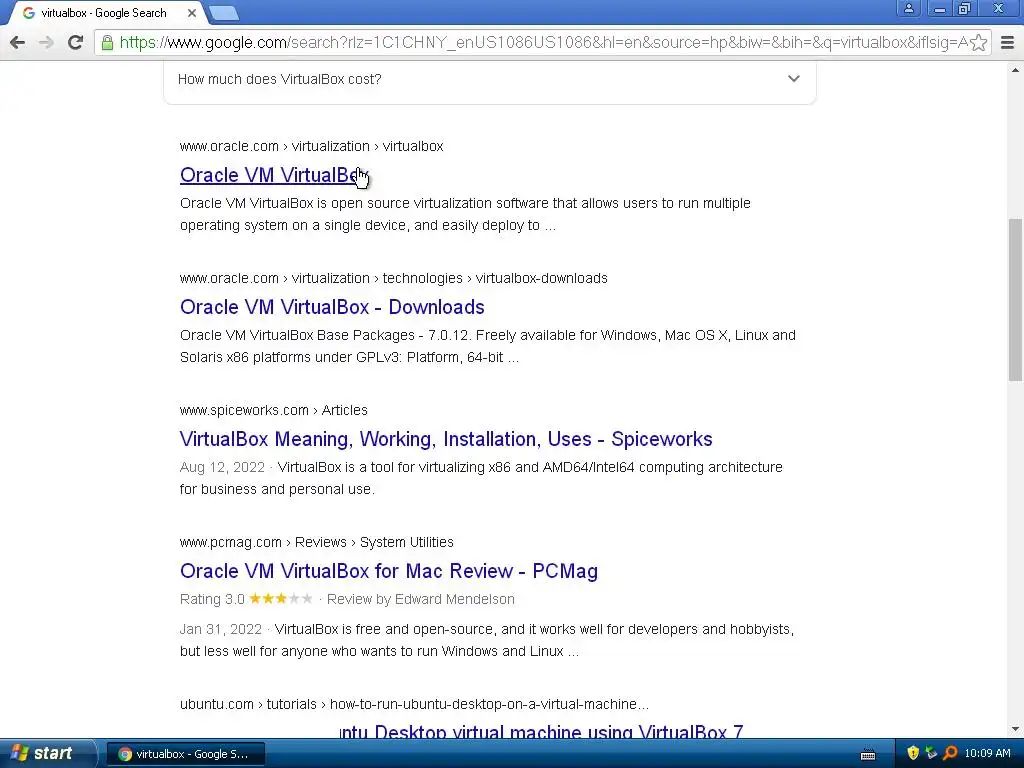Select the virtualbox - Google Search tab
The image size is (1024, 768).
tap(104, 12)
